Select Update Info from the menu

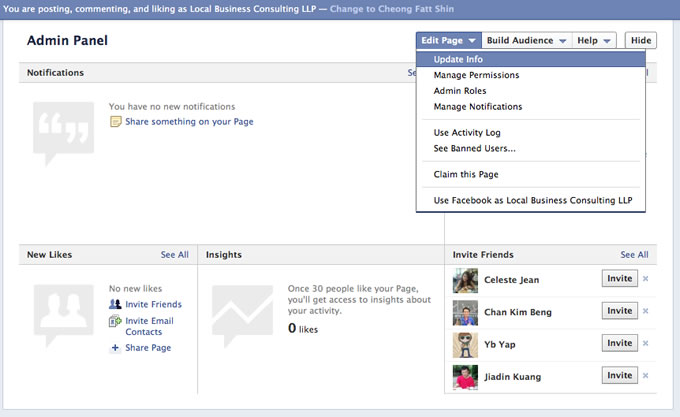point(531,59)
